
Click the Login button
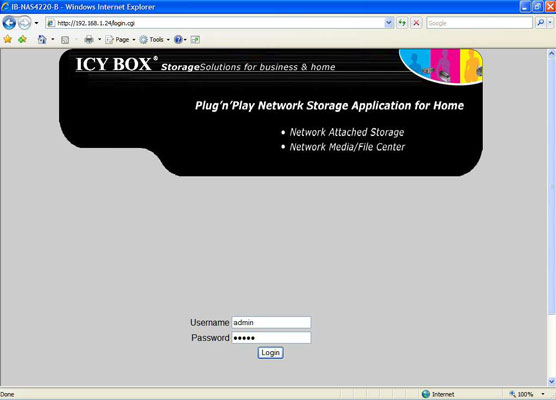click(x=271, y=353)
